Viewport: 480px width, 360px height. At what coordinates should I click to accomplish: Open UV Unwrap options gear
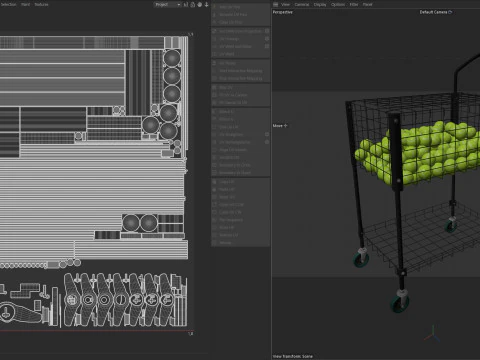(267, 38)
